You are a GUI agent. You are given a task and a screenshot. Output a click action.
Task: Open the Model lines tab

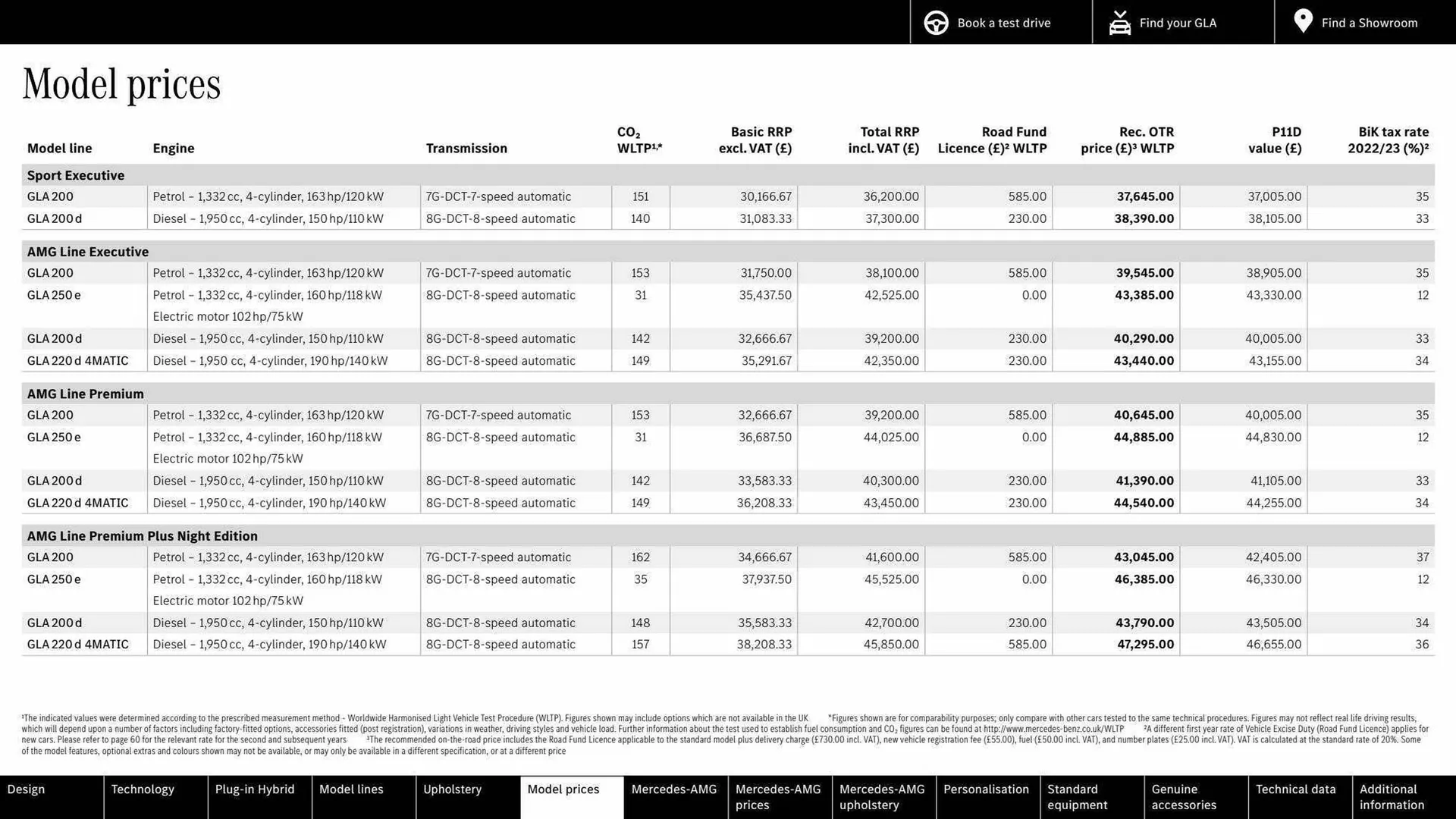click(351, 797)
